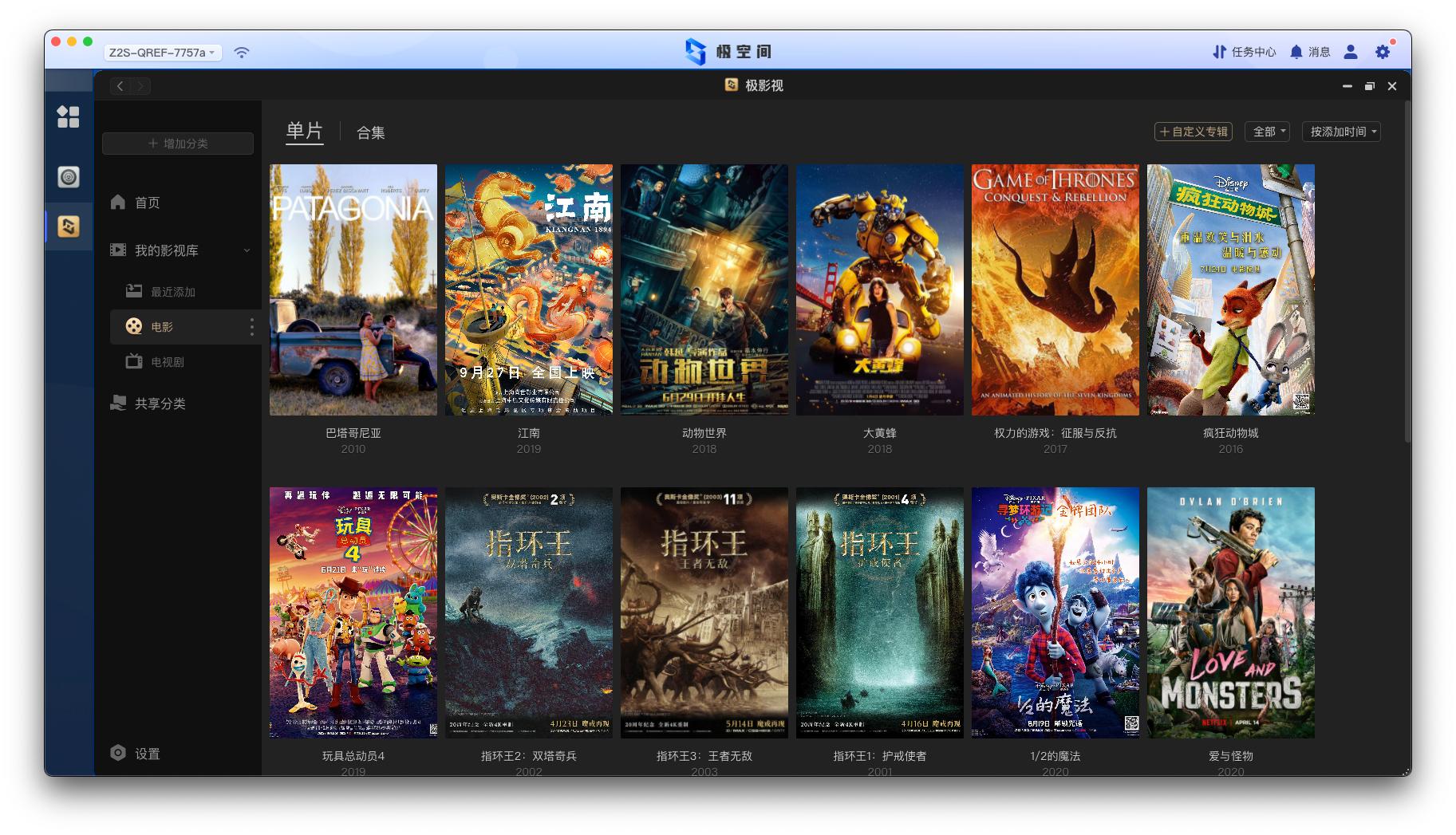Click the vertical scrollbar of movie list
This screenshot has width=1456, height=835.
tap(1407, 271)
